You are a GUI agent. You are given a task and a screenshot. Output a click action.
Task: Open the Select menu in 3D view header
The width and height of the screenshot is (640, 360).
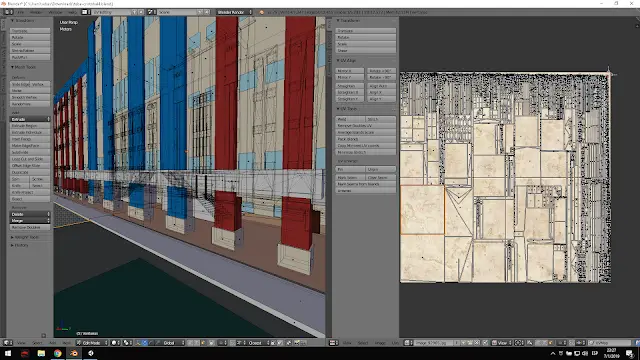[x=37, y=343]
